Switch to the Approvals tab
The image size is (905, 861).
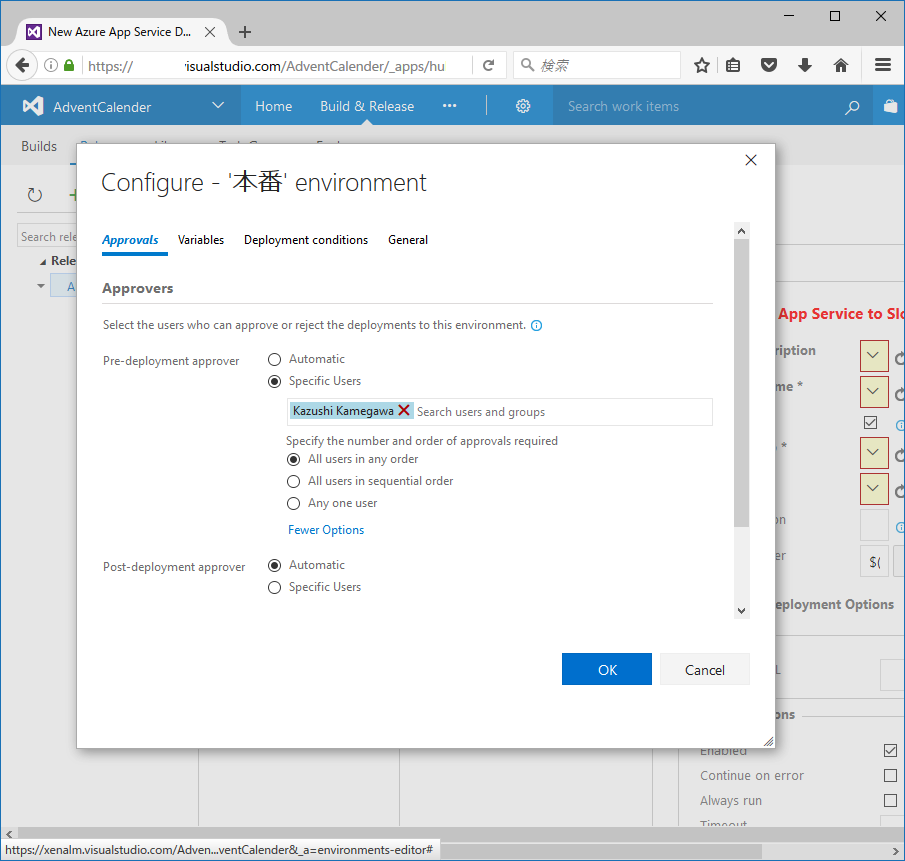click(130, 240)
